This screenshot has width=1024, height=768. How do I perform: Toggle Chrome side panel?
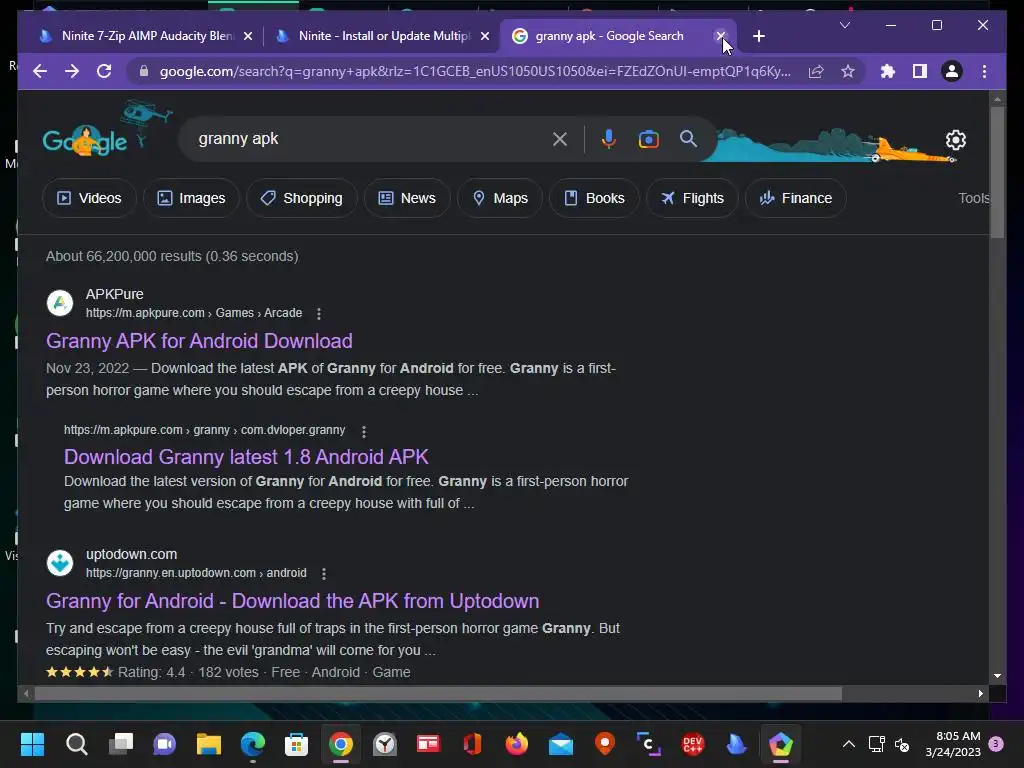[x=920, y=71]
